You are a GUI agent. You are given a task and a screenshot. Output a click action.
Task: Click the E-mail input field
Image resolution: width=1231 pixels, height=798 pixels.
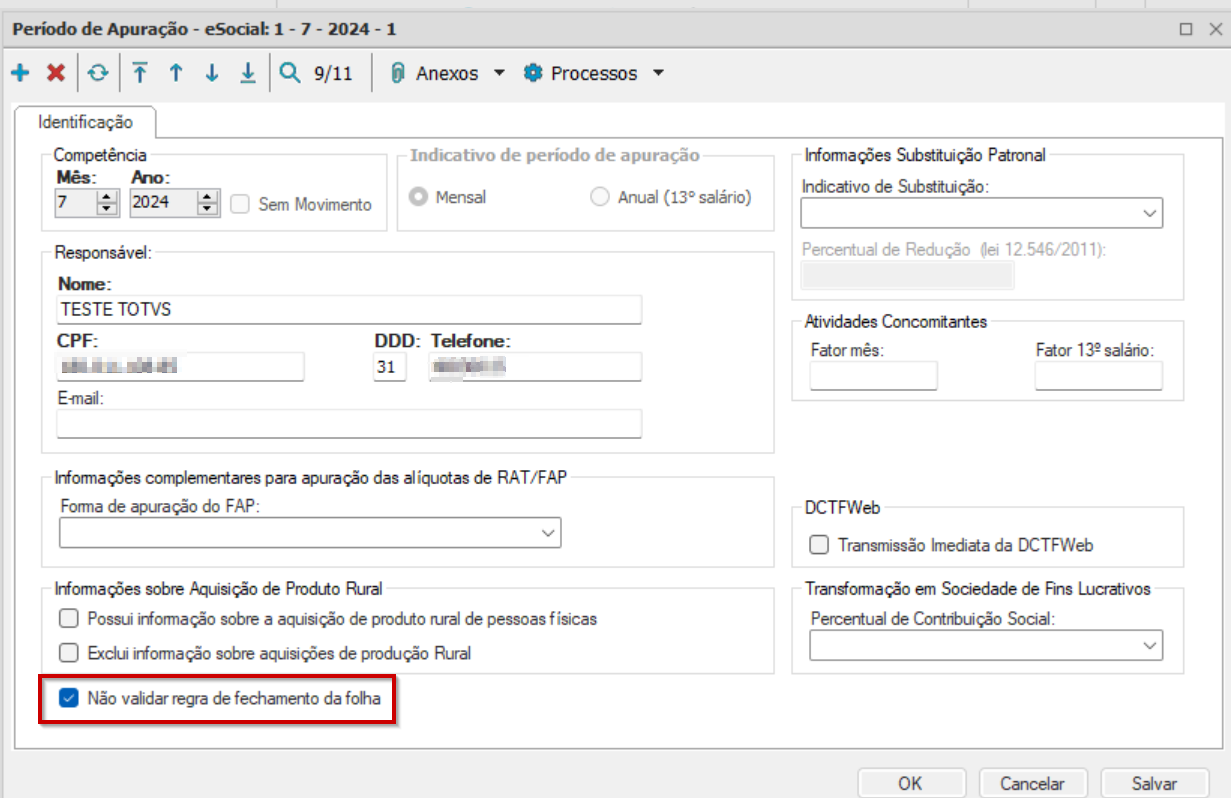(349, 425)
